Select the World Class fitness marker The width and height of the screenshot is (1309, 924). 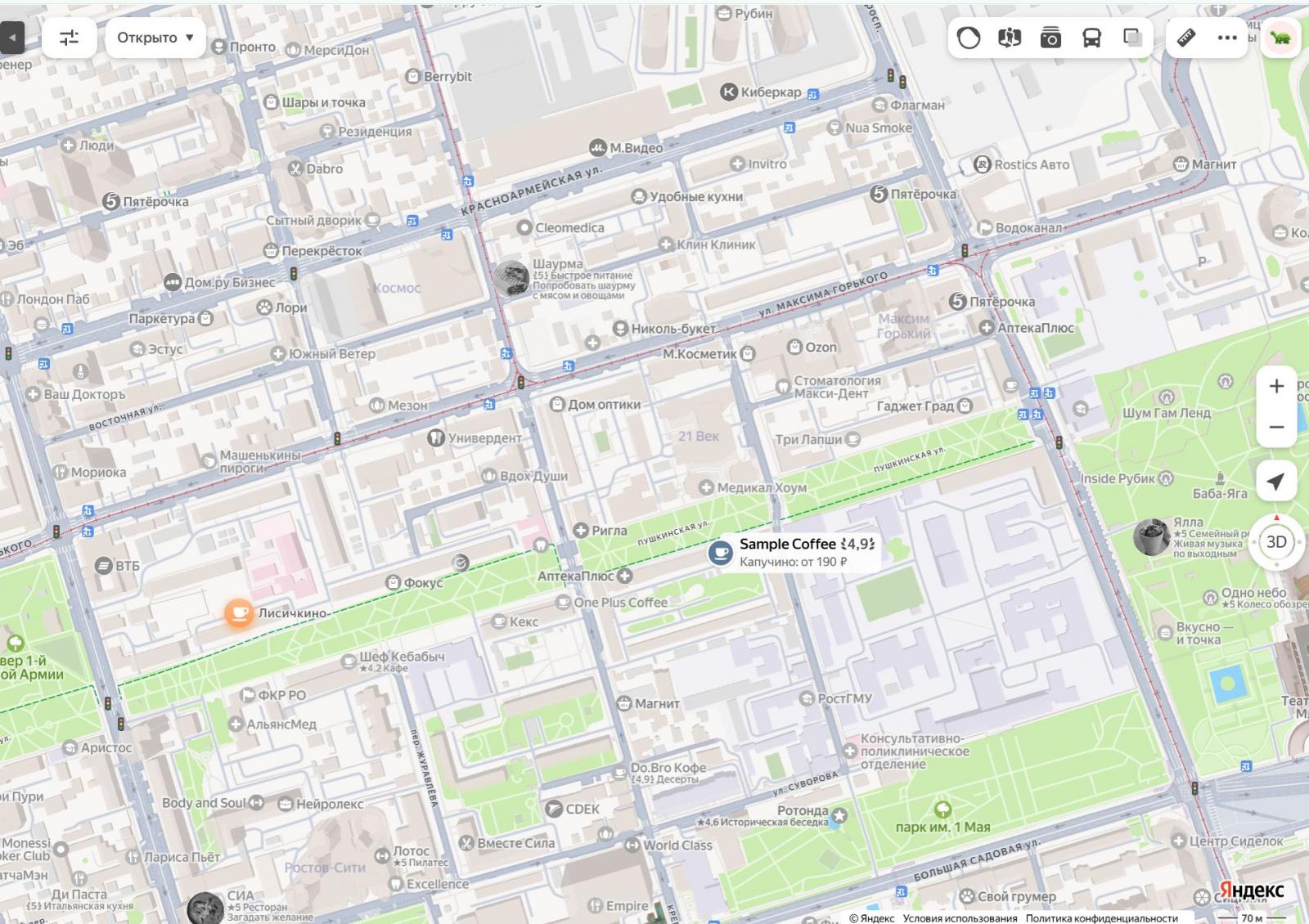click(632, 846)
